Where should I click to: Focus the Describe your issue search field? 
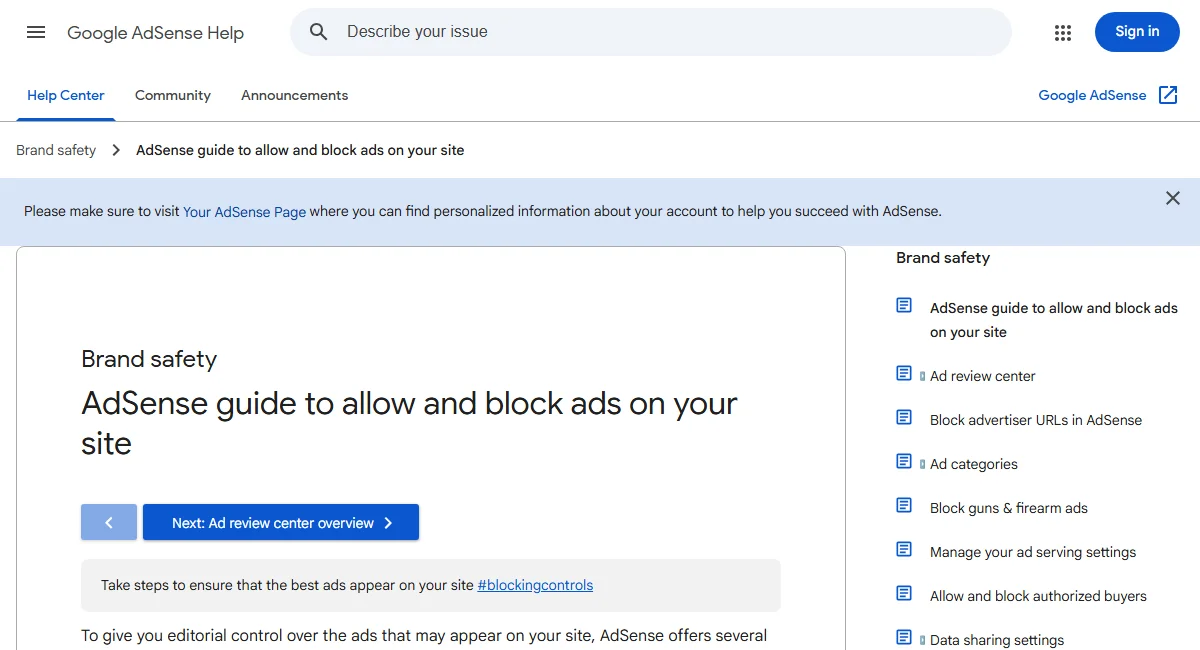(x=650, y=32)
